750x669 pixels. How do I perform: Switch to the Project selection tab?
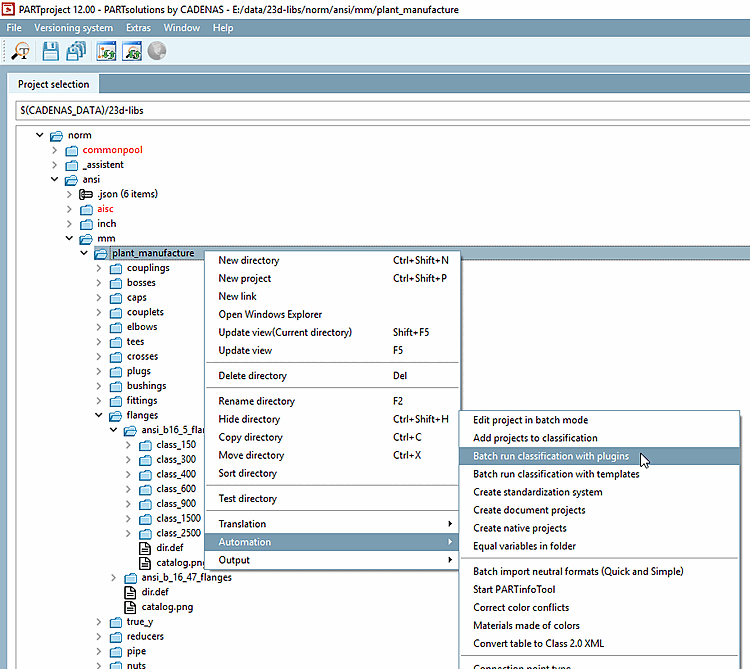[x=53, y=84]
